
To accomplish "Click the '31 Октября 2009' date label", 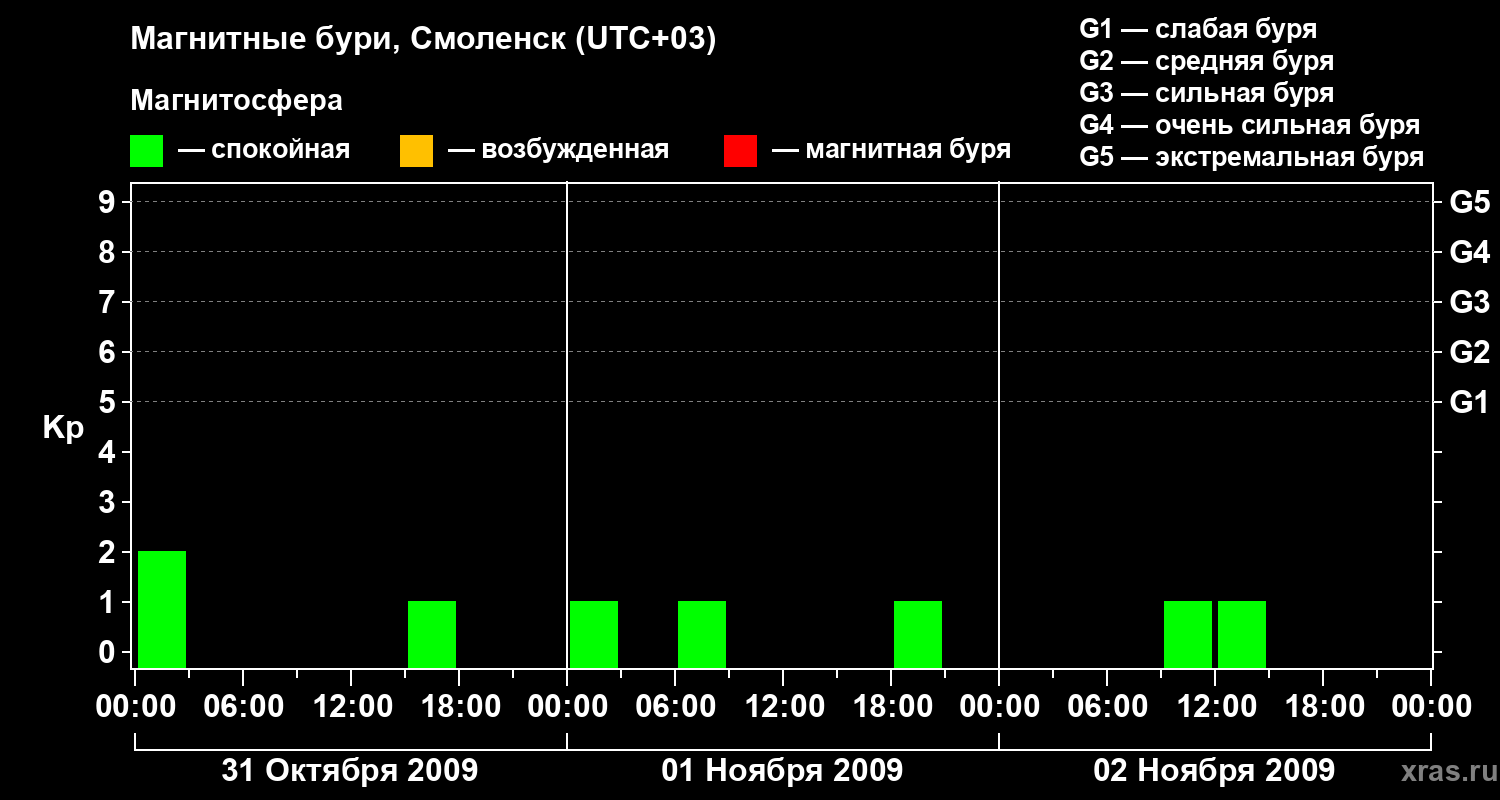I will tap(350, 771).
